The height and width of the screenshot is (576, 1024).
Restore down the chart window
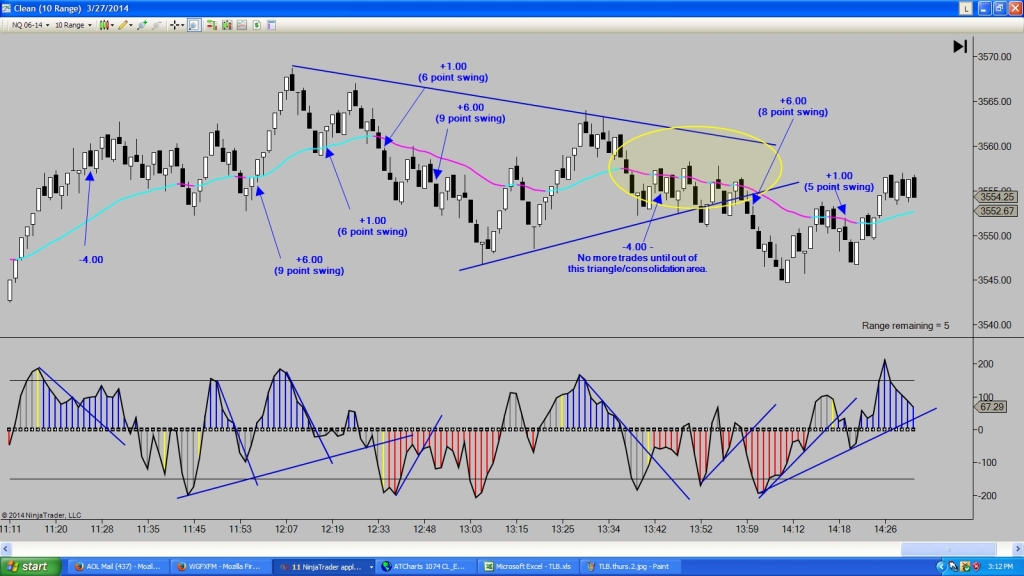(1000, 8)
